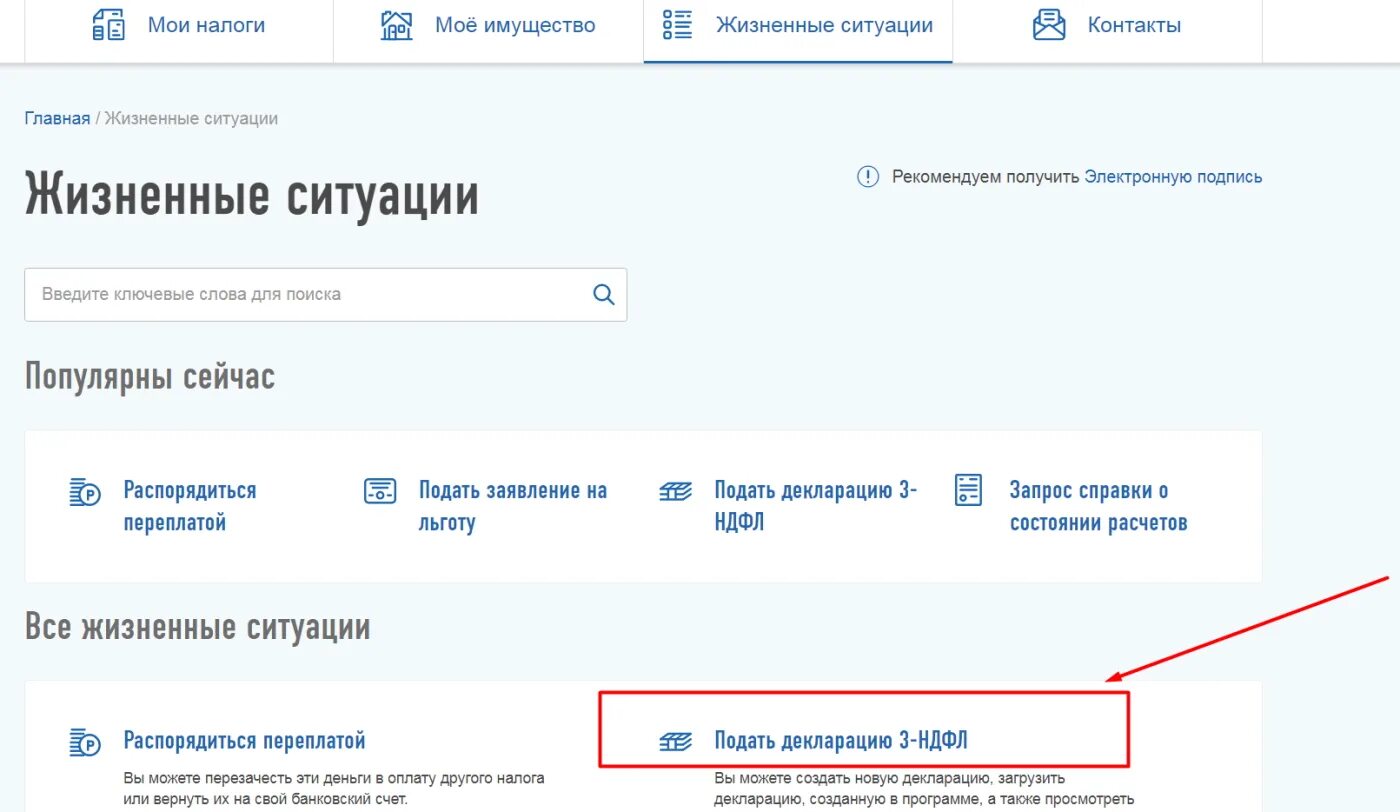Click the Популярны сейчас heading

pyautogui.click(x=150, y=377)
